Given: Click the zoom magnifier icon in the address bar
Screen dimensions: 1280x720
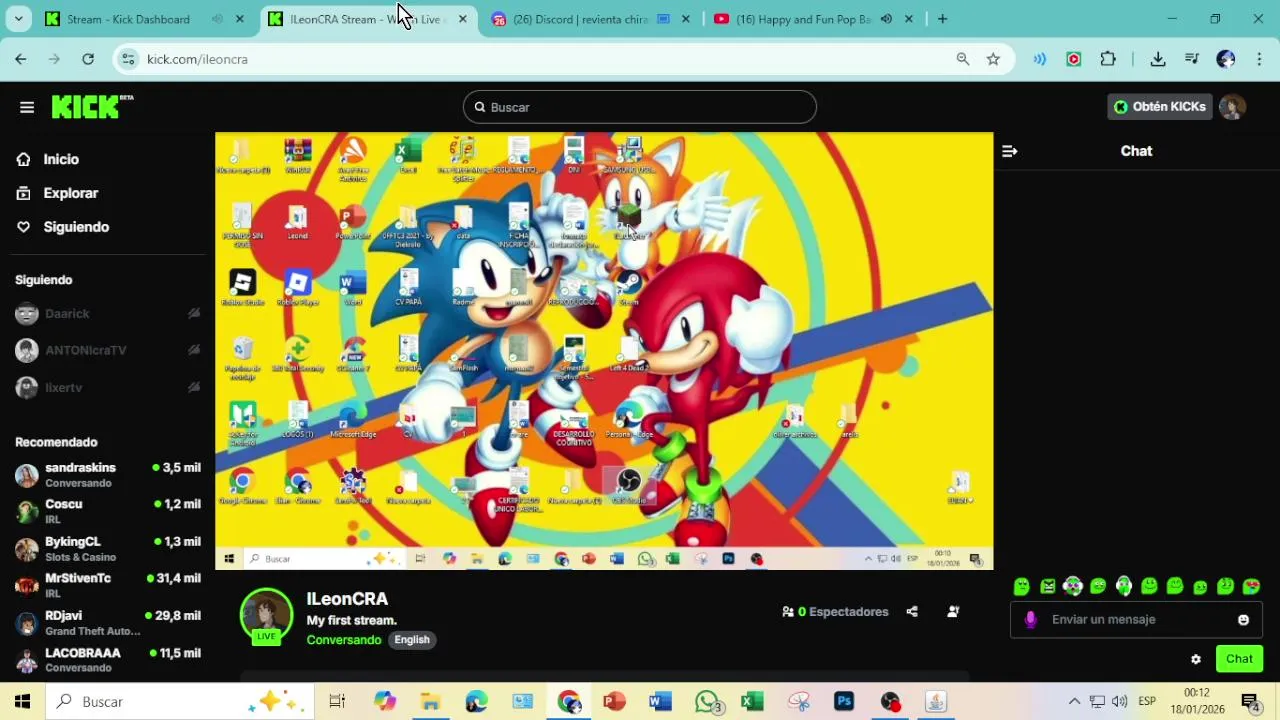Looking at the screenshot, I should pyautogui.click(x=962, y=59).
